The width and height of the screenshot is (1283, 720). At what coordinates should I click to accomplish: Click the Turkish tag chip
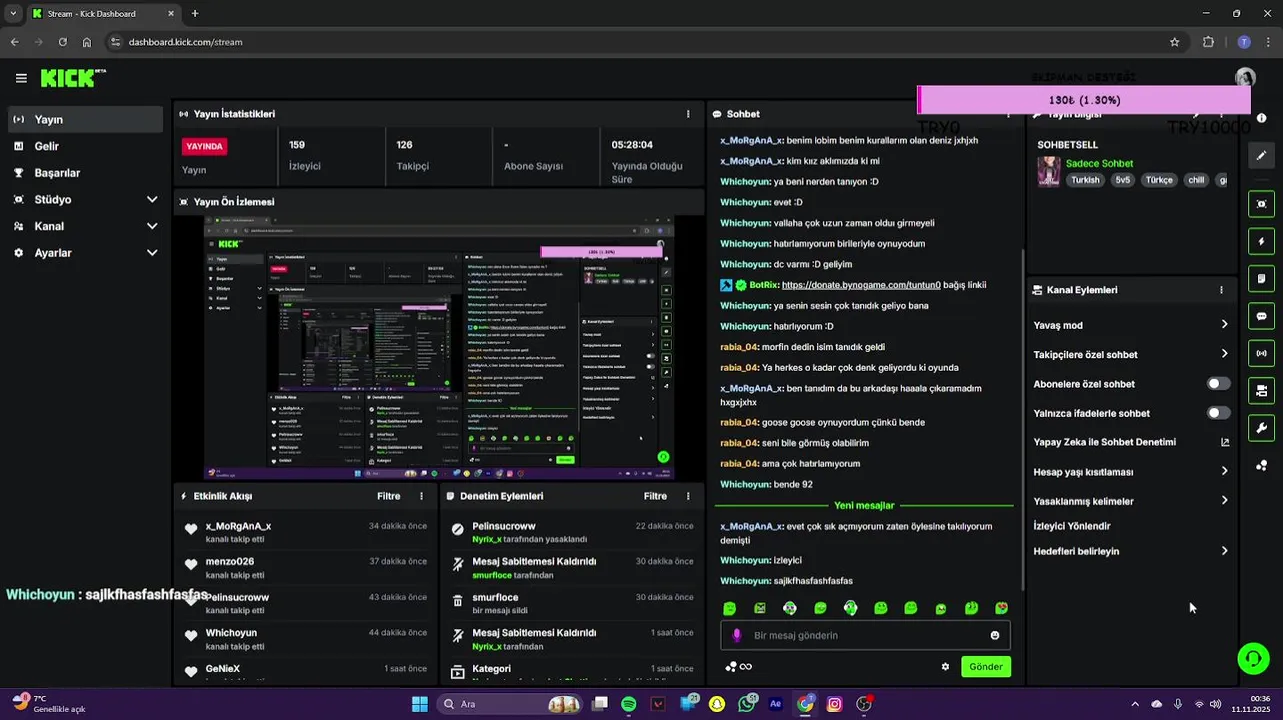click(1085, 180)
